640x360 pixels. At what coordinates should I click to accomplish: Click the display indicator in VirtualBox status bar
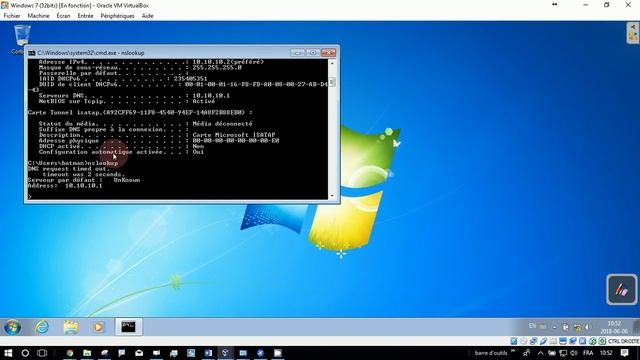tap(563, 341)
